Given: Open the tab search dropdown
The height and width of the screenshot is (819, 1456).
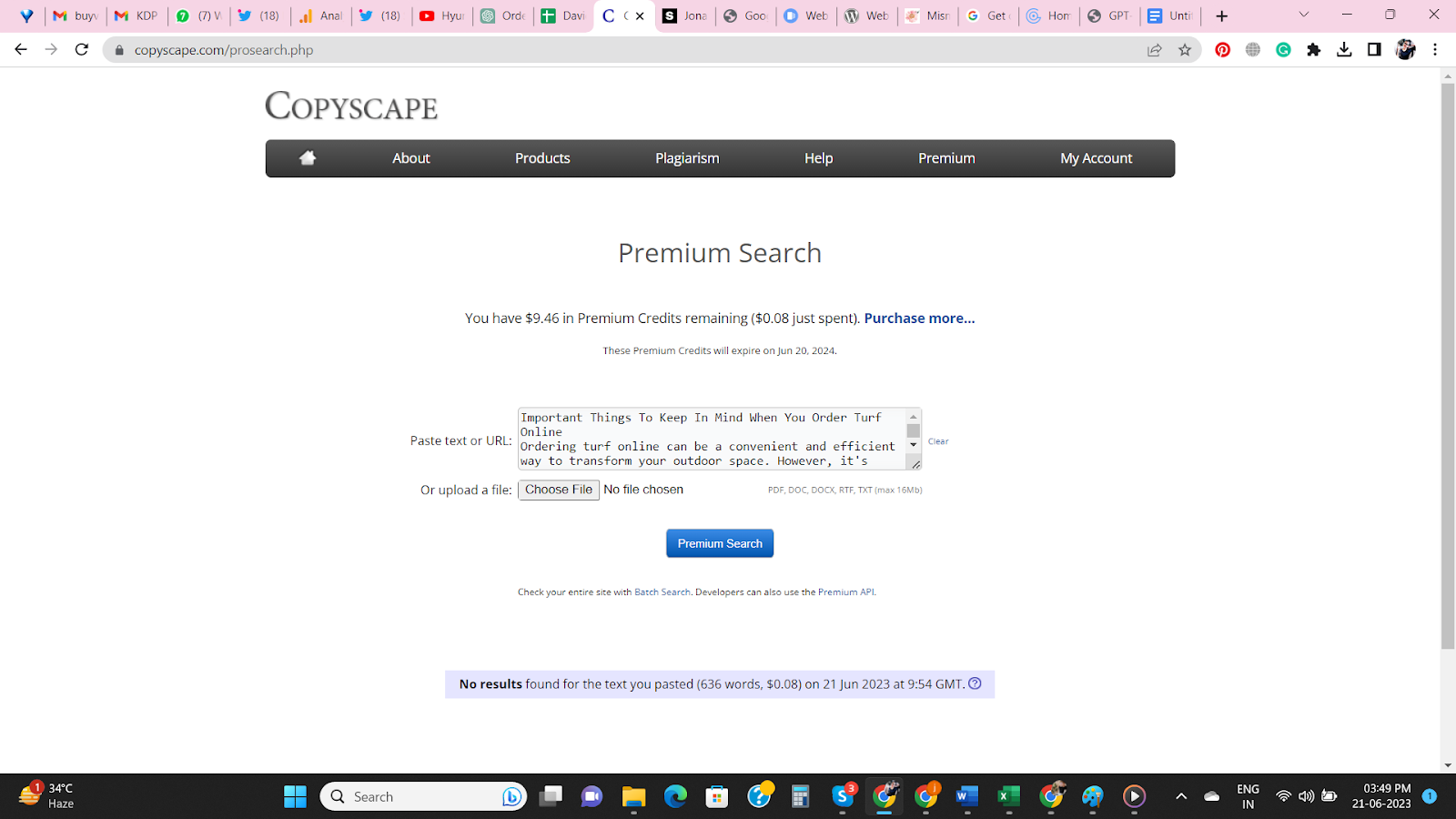Looking at the screenshot, I should click(x=1303, y=15).
